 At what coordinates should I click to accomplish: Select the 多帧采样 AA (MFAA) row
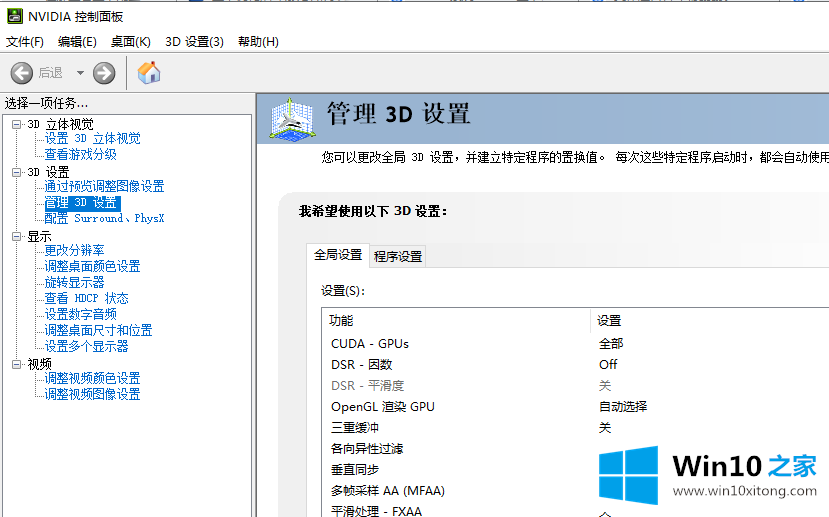tap(575, 491)
